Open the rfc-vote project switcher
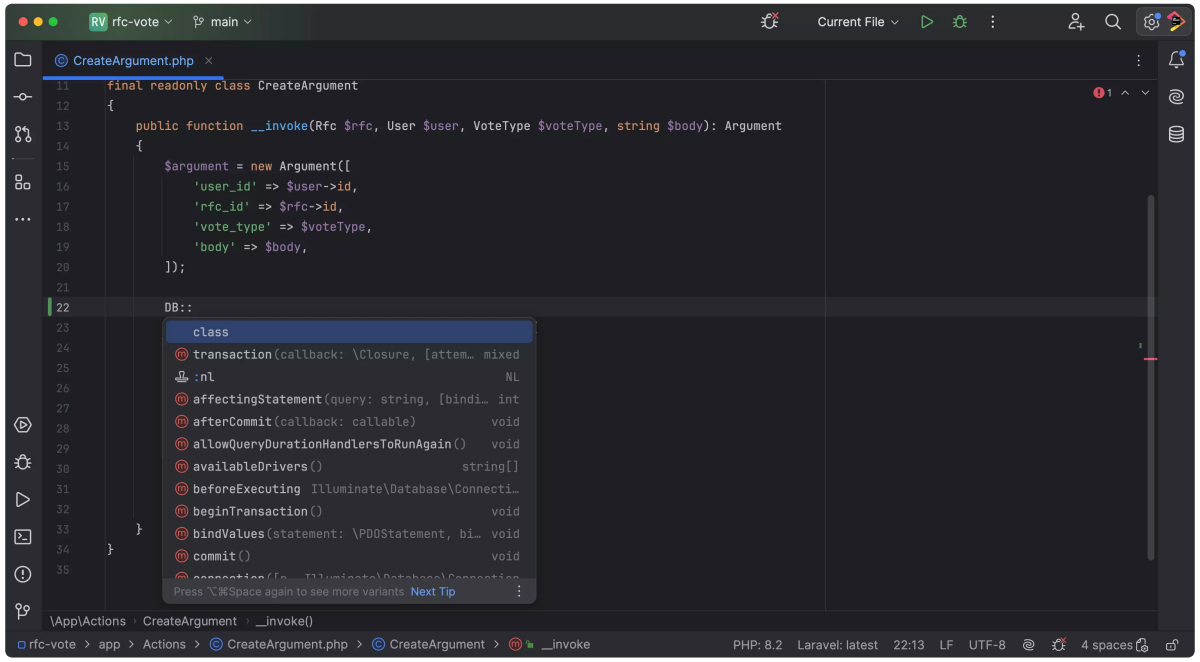 click(135, 21)
